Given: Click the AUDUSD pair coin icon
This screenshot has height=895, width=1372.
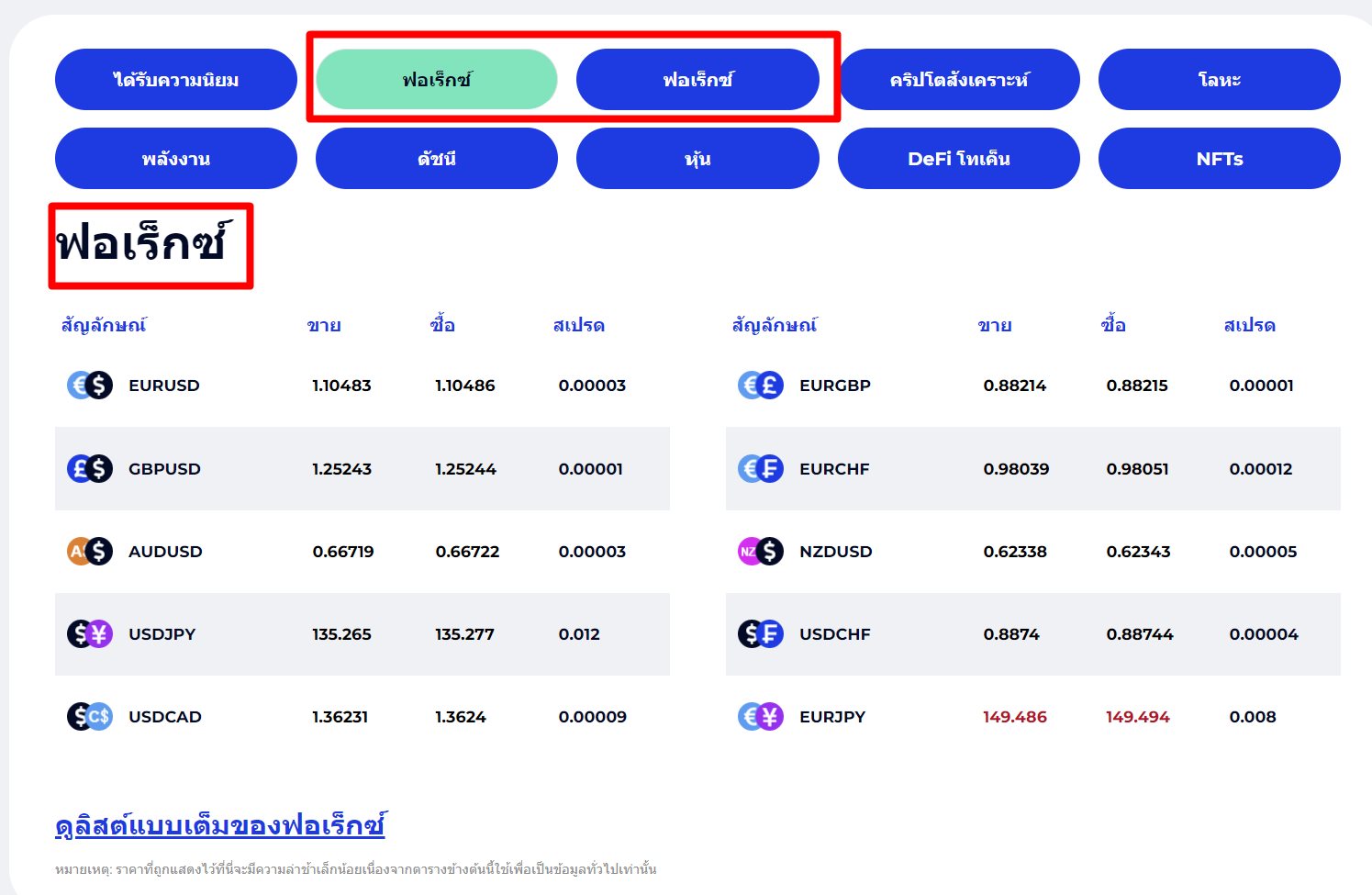Looking at the screenshot, I should (89, 551).
